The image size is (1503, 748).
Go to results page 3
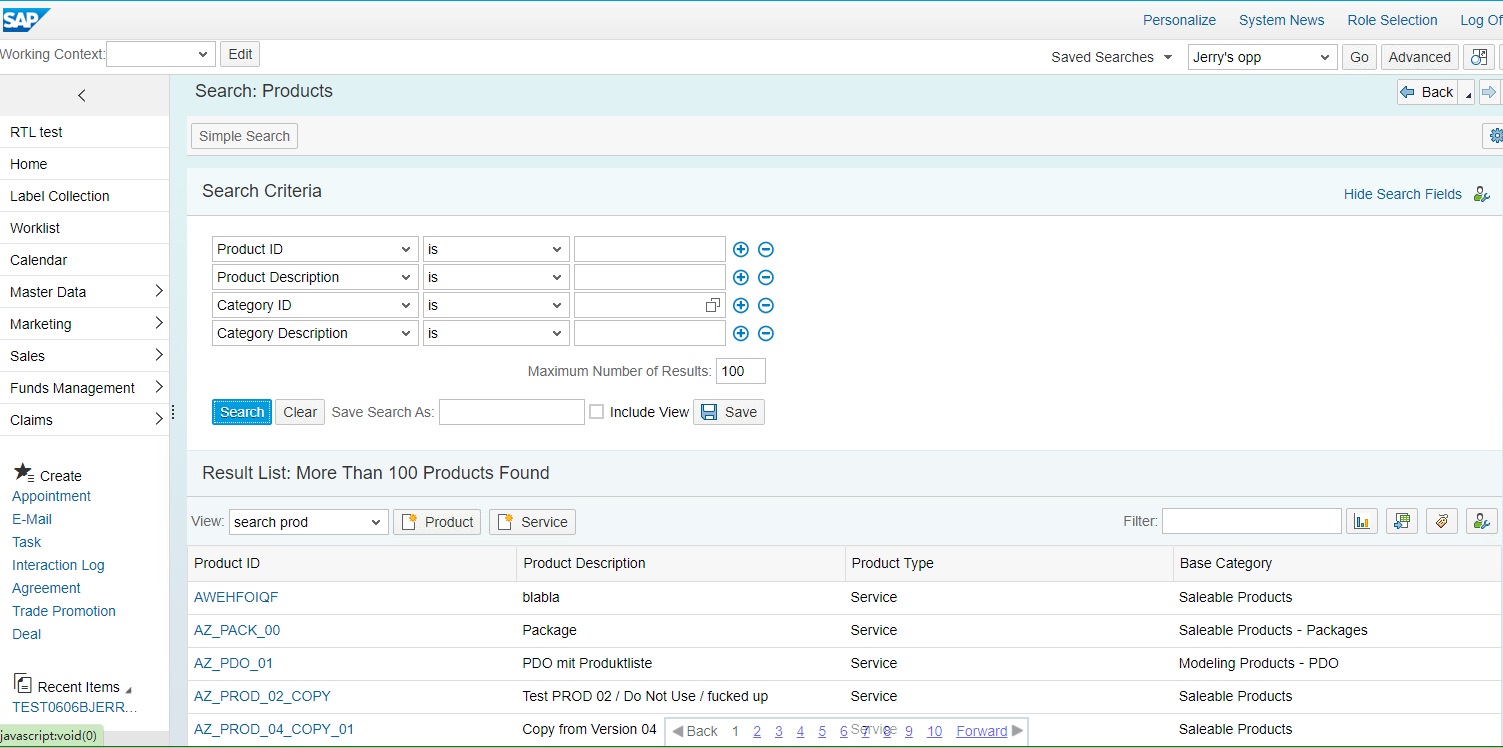point(779,731)
